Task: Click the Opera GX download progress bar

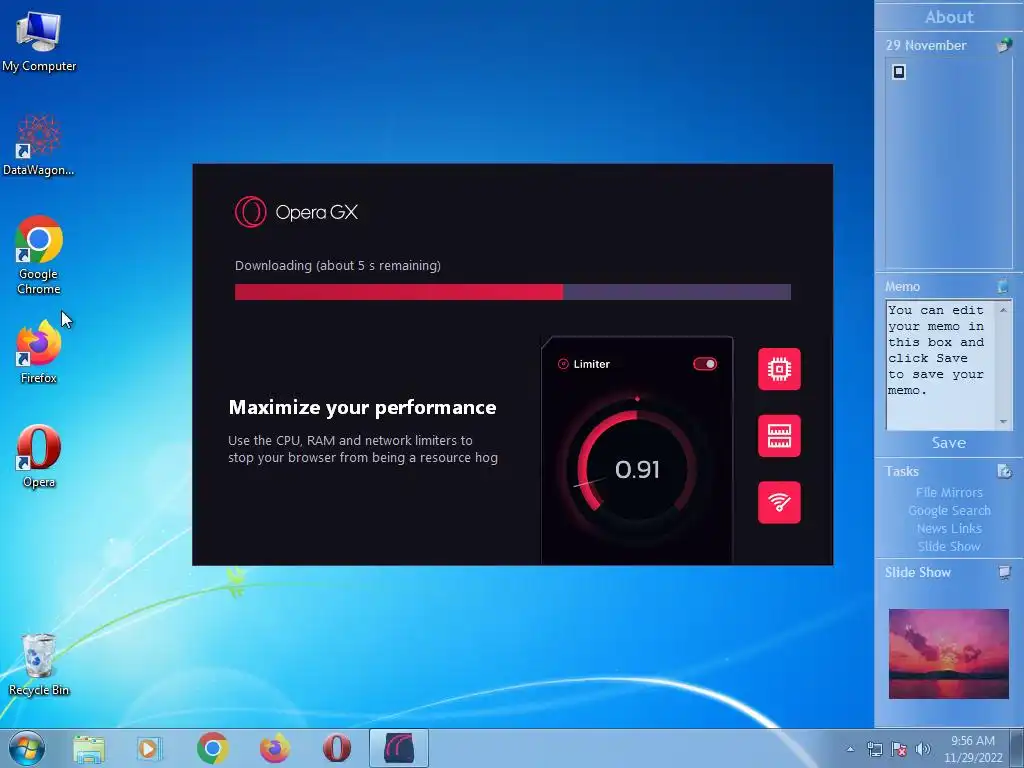Action: tap(513, 292)
